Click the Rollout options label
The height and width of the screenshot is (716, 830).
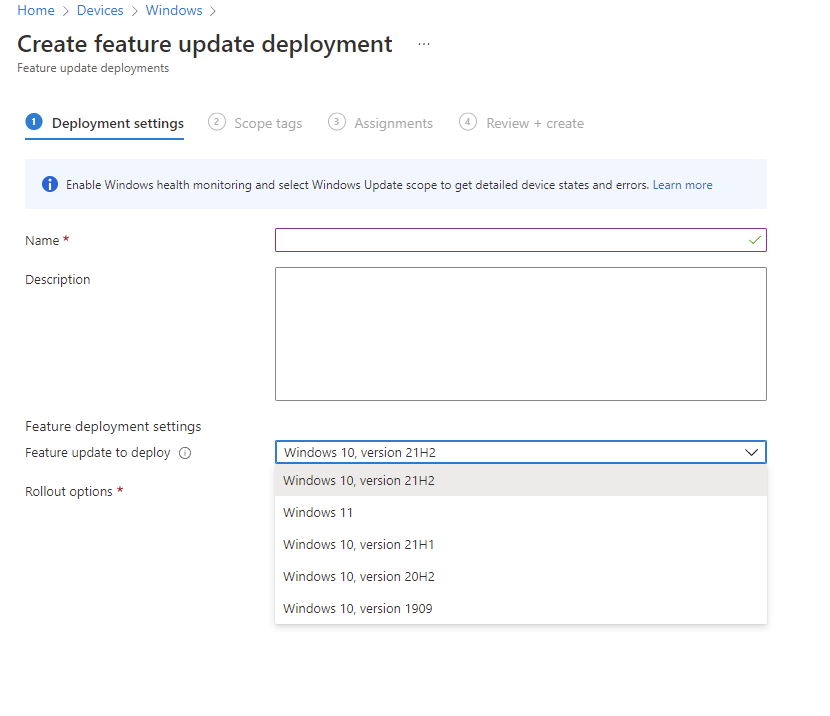click(x=69, y=492)
